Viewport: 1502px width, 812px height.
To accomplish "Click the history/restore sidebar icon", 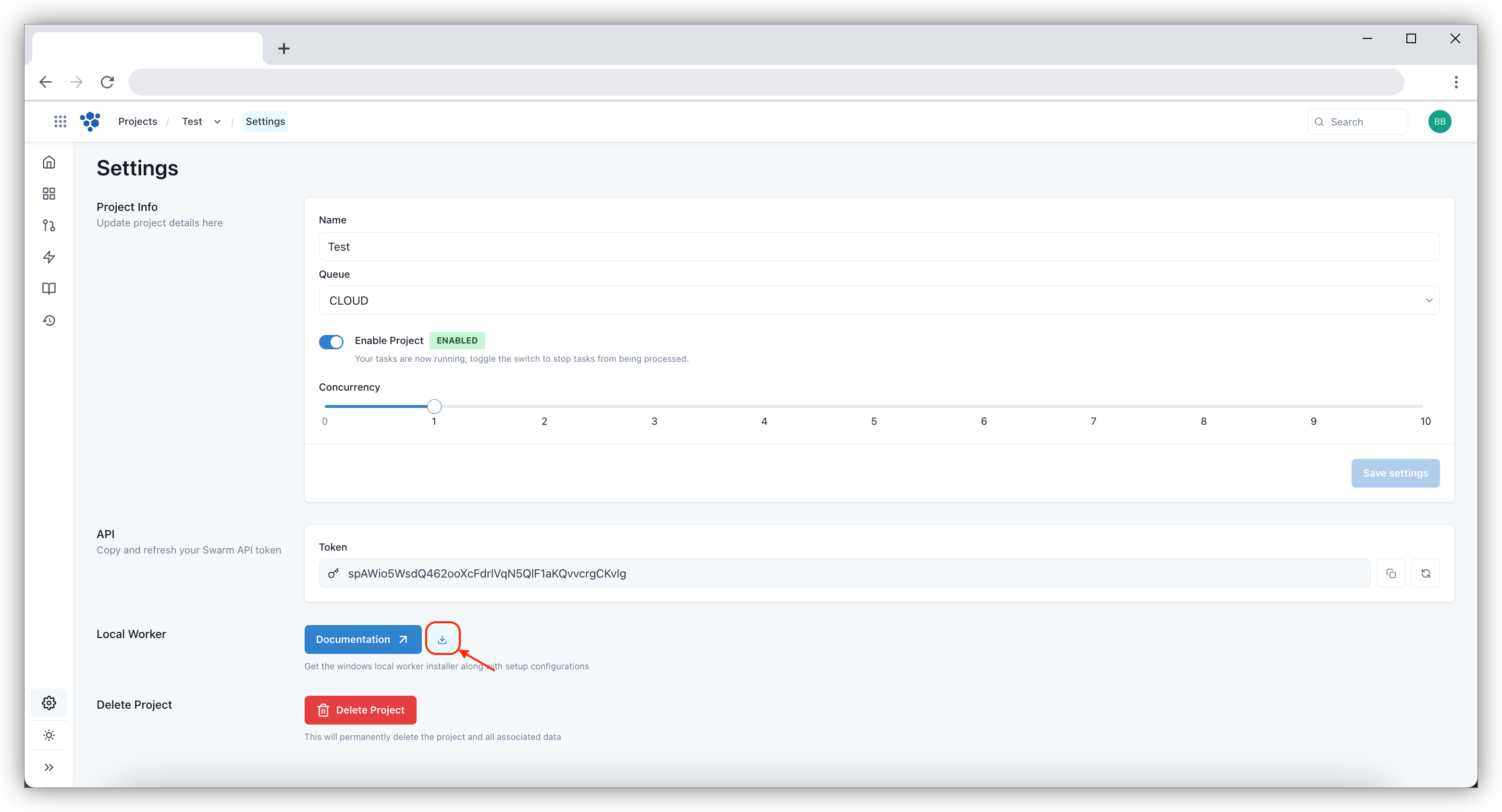I will pyautogui.click(x=48, y=320).
